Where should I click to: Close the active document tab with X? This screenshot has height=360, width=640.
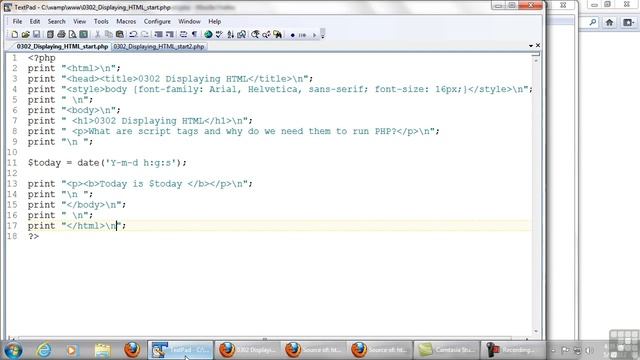click(538, 45)
